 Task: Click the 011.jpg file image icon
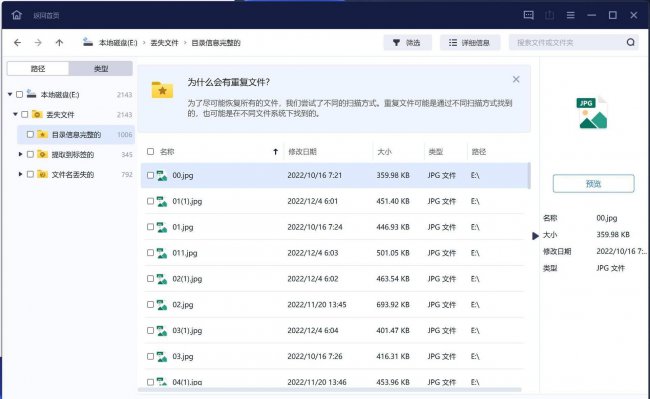pos(162,253)
